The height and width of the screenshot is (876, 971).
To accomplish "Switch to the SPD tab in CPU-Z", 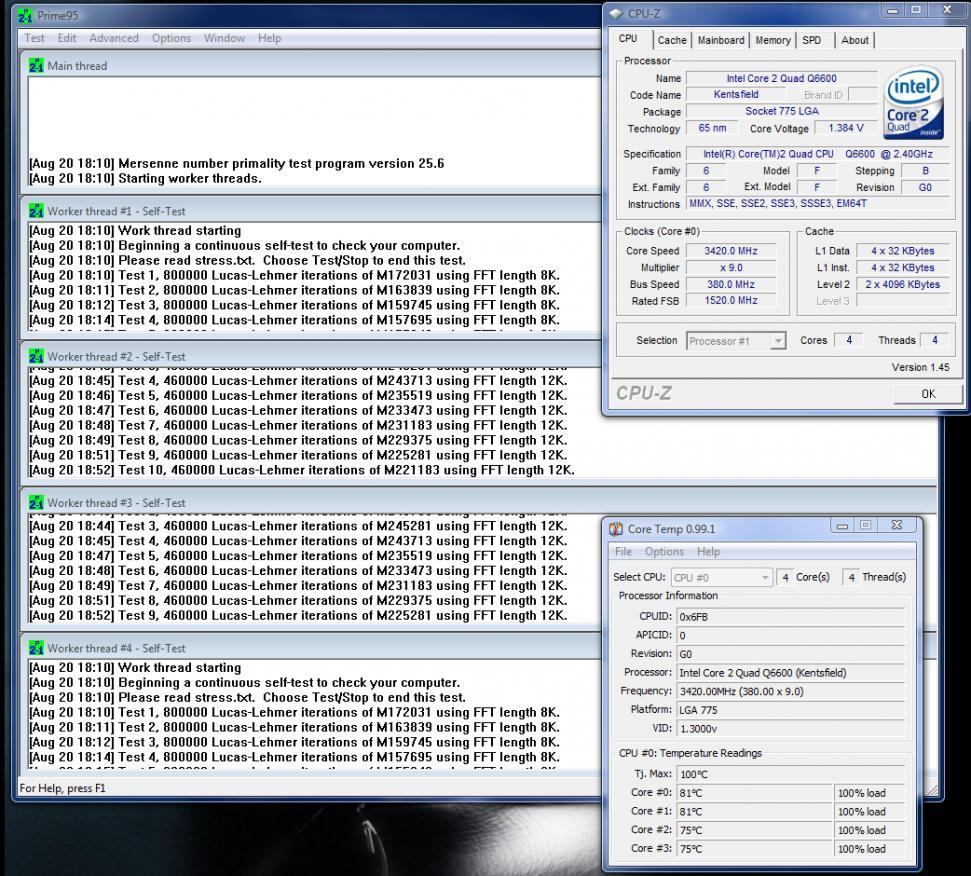I will [811, 40].
